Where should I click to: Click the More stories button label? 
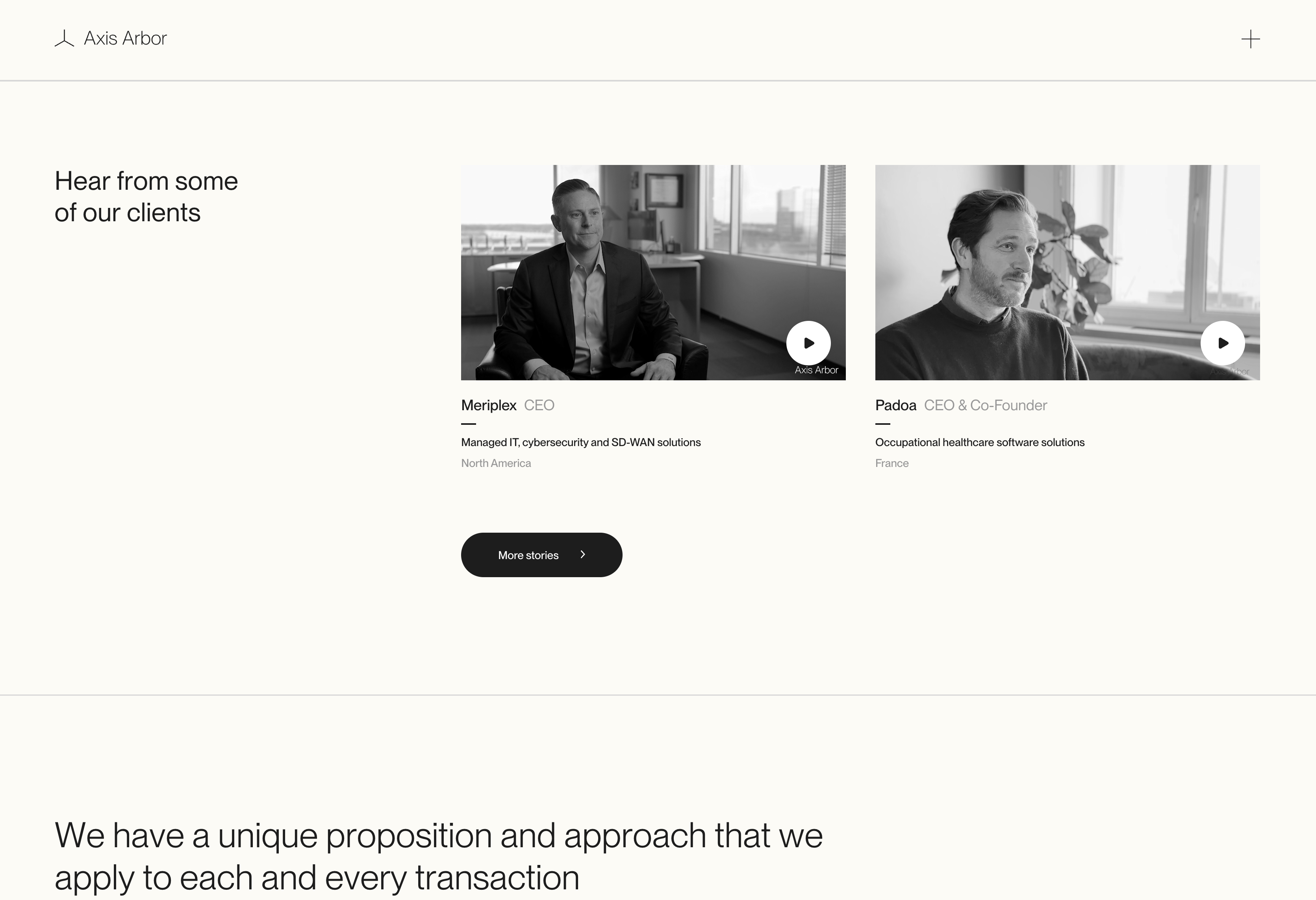(528, 555)
